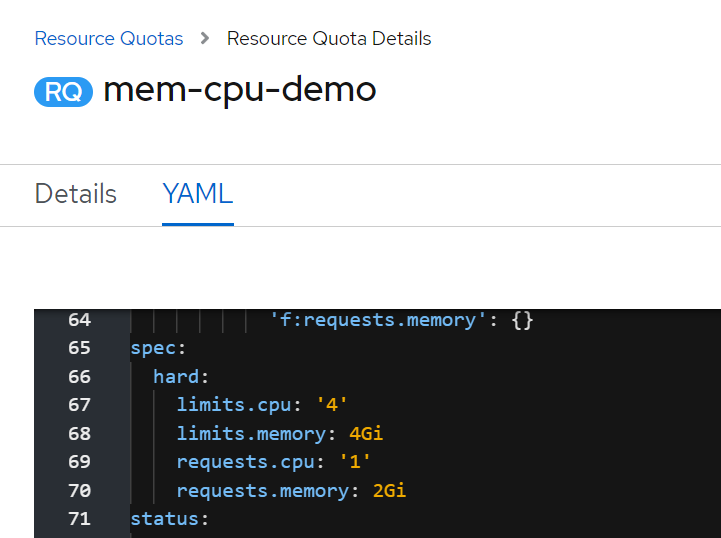
Task: Select the YAML tab
Action: [198, 194]
